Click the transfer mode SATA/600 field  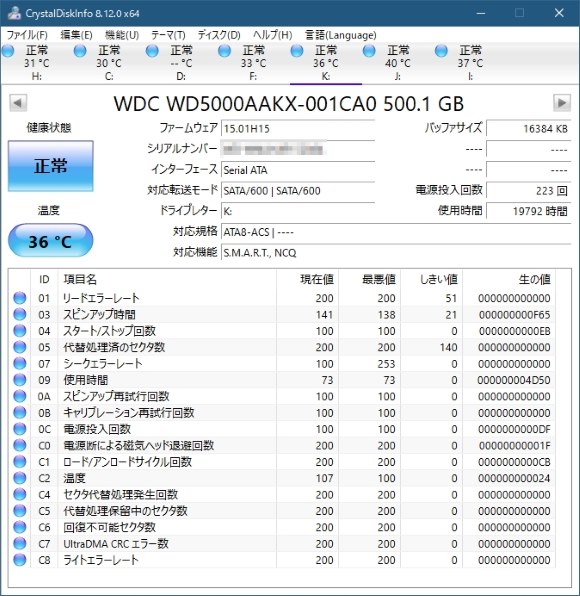pos(298,190)
